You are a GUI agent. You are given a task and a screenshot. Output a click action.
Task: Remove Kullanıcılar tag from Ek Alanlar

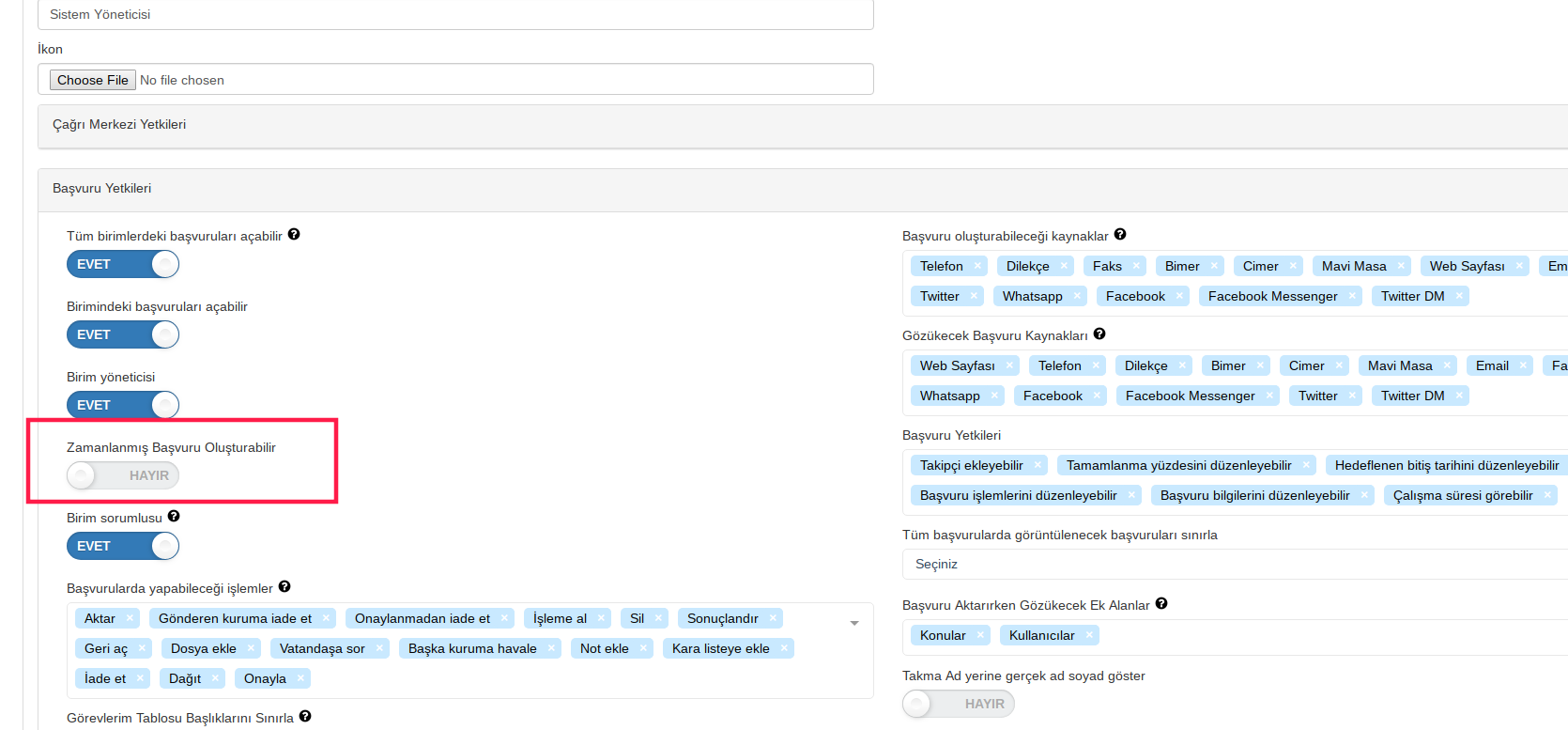point(1089,635)
